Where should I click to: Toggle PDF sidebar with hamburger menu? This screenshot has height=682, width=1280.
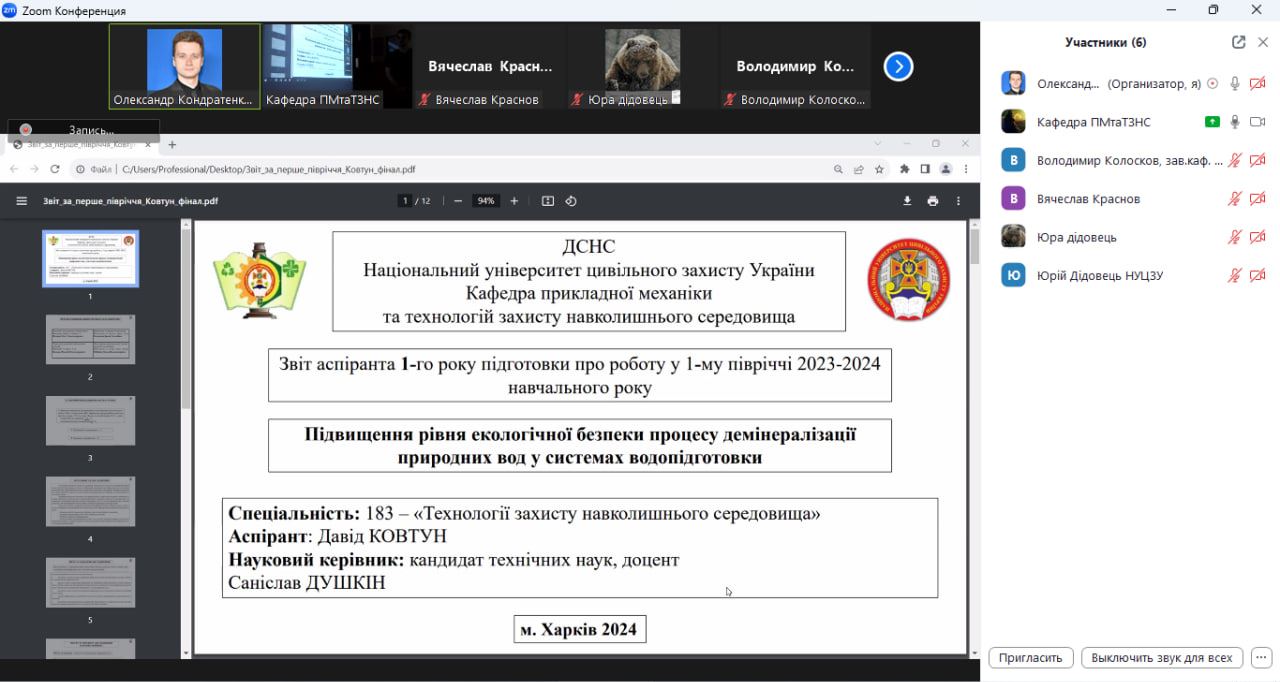pos(21,201)
